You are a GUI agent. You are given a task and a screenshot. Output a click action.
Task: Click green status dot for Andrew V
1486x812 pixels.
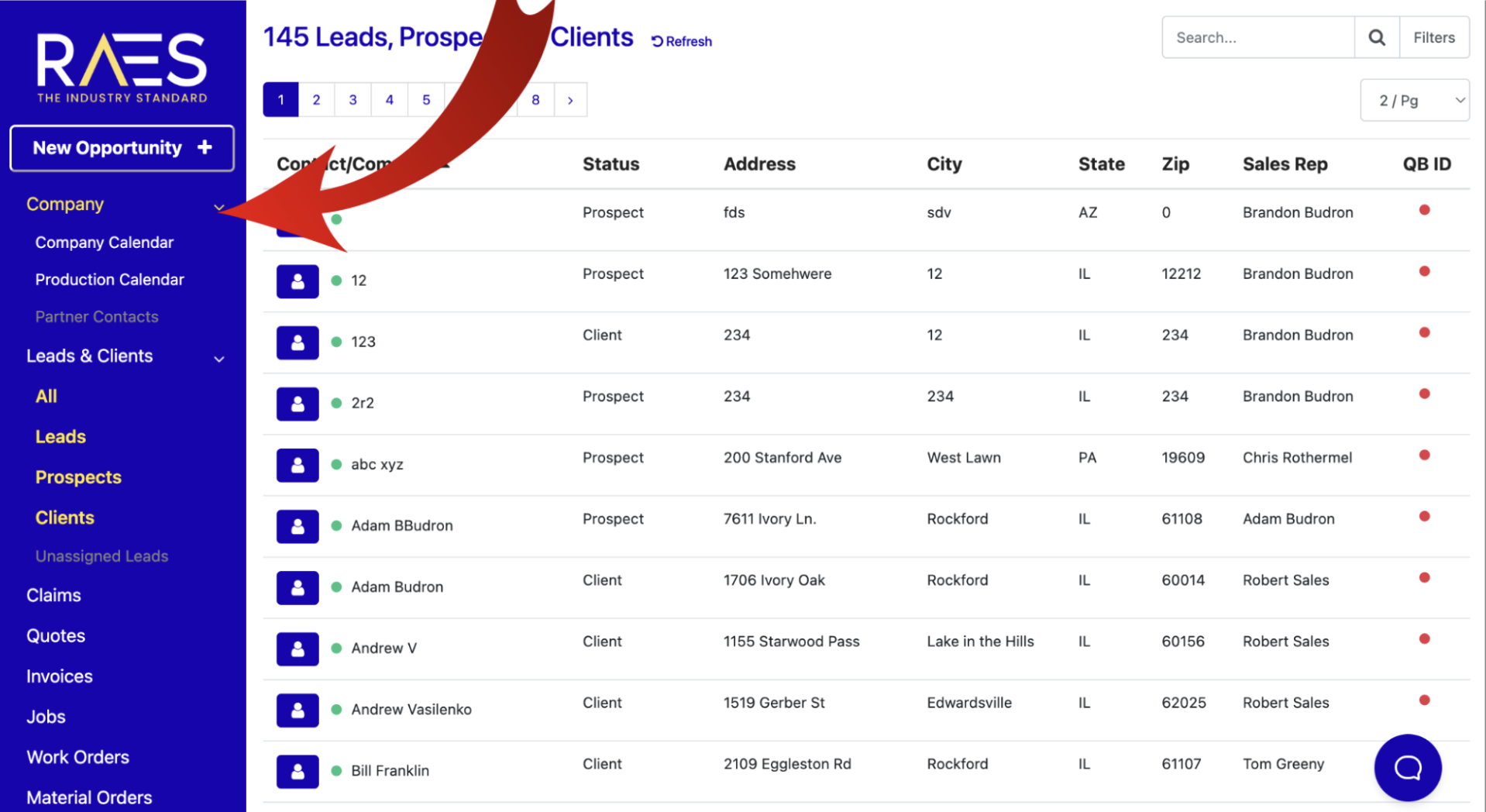(336, 648)
